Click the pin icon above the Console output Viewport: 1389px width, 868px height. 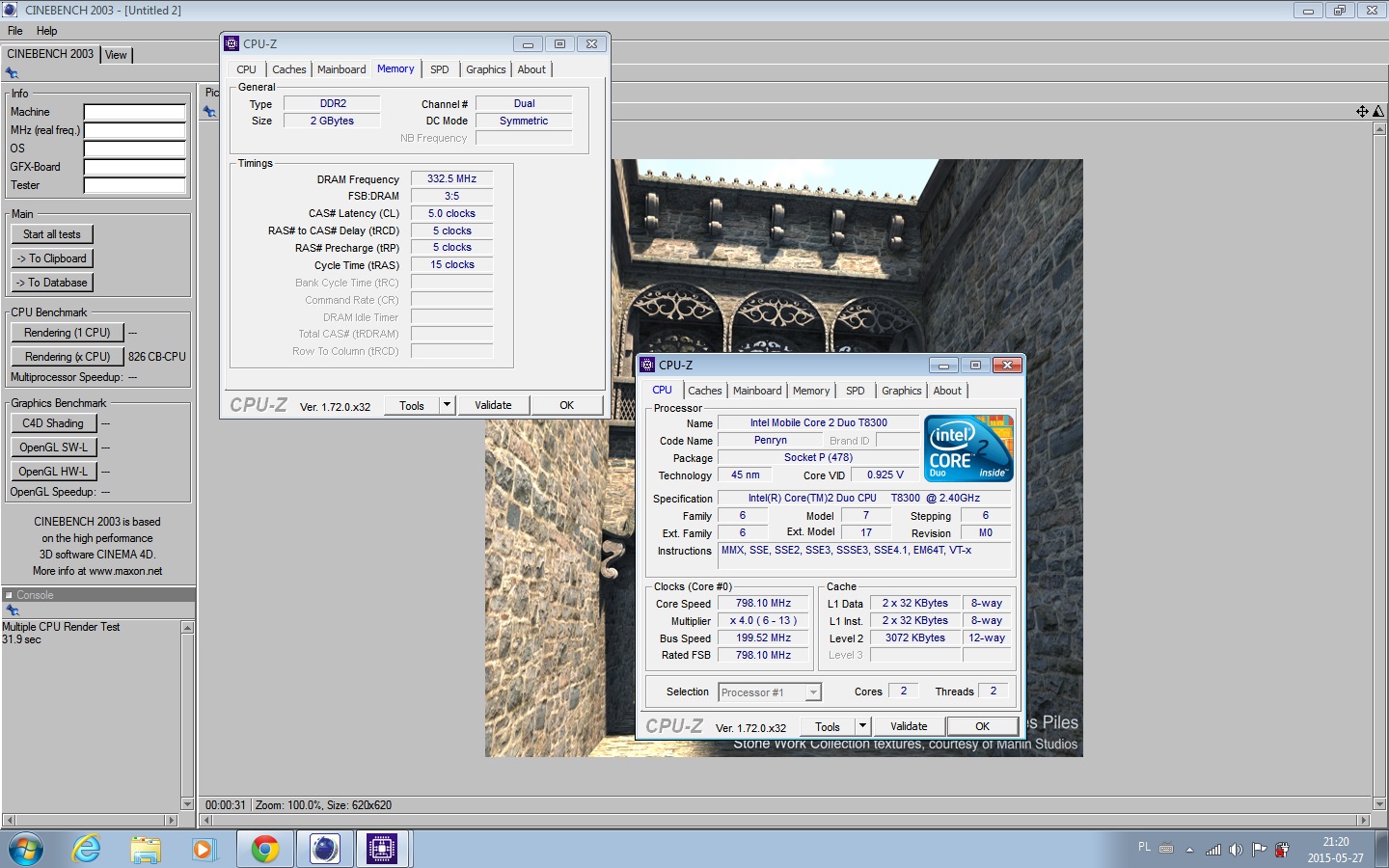coord(12,610)
